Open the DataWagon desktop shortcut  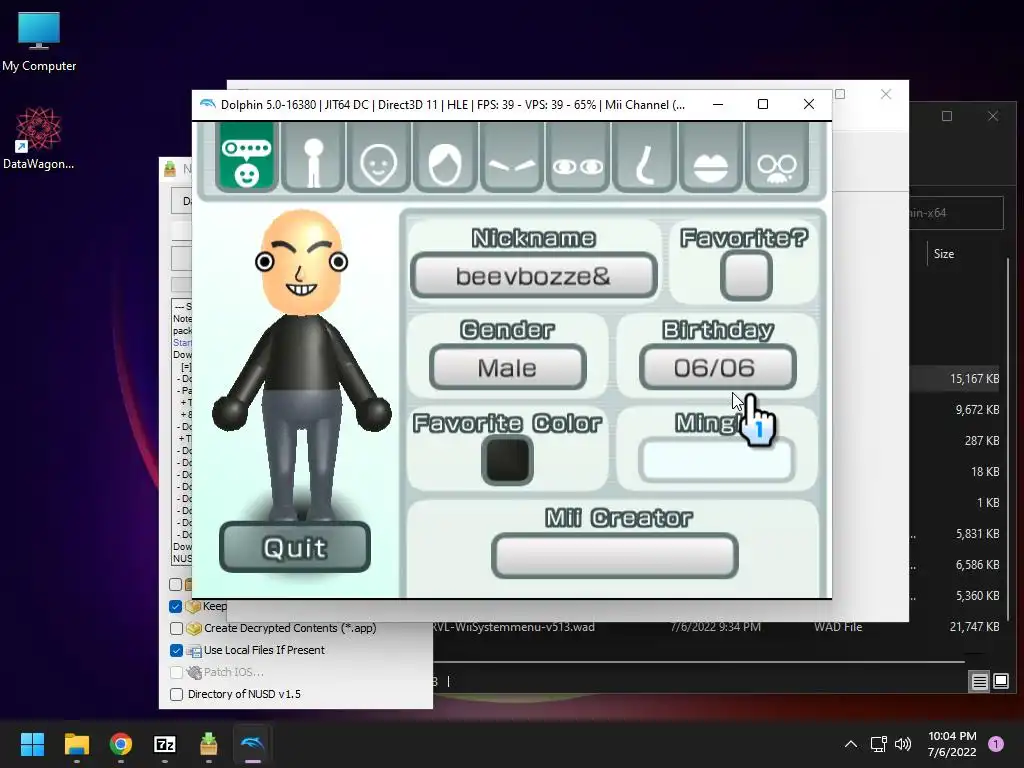[39, 138]
